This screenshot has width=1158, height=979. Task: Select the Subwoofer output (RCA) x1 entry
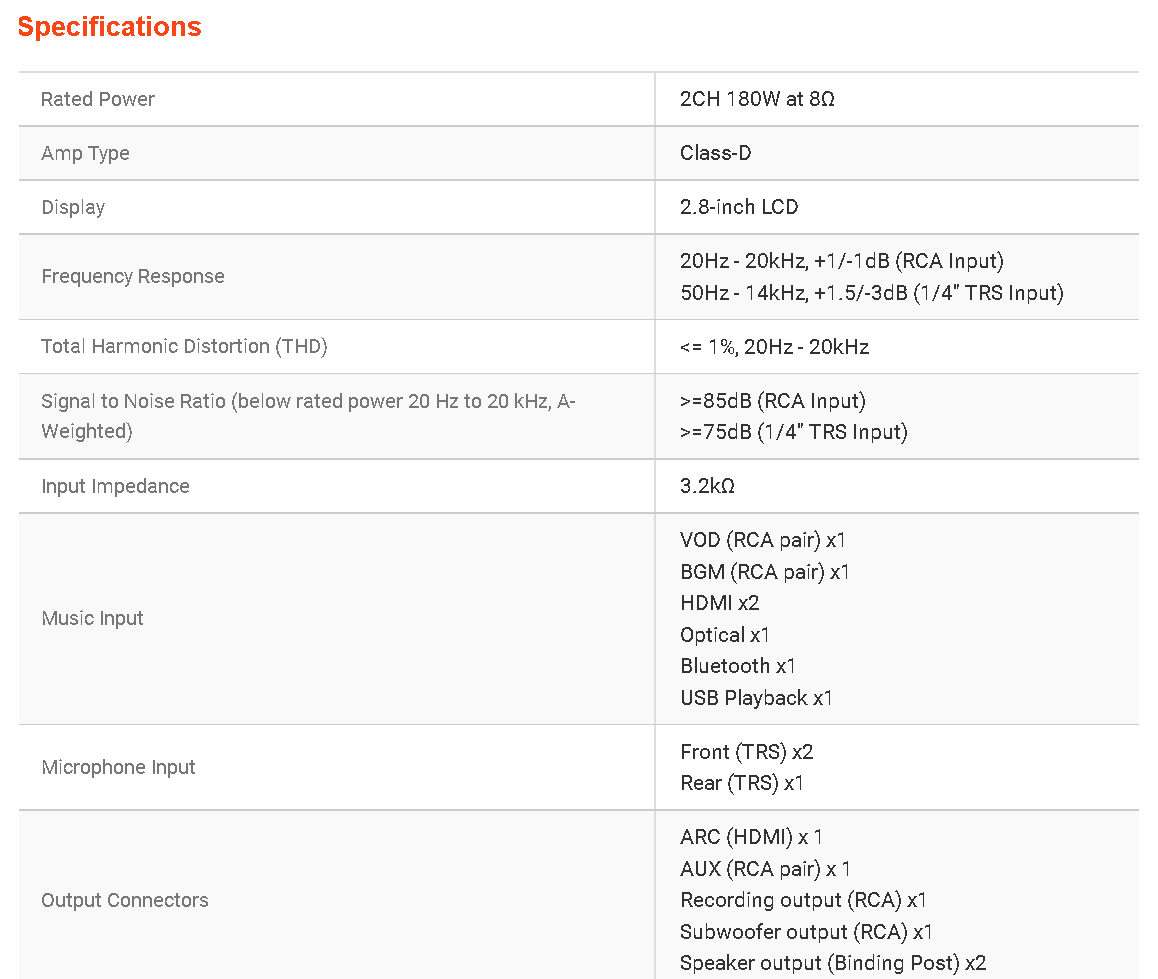[806, 932]
